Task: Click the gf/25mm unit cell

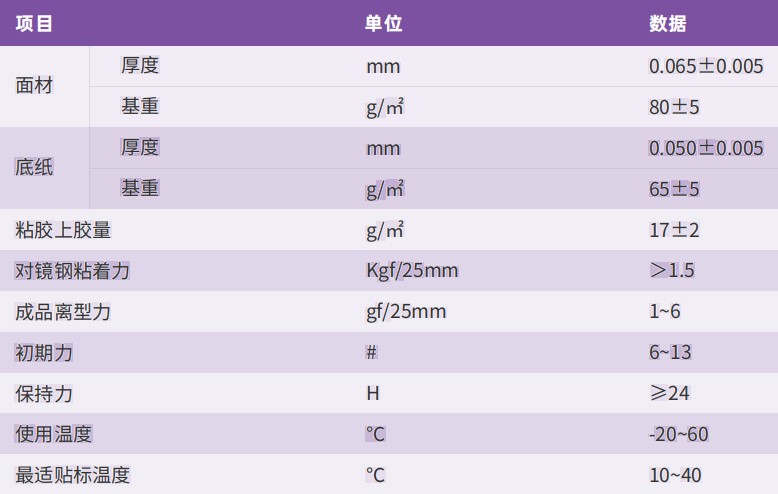Action: coord(406,311)
